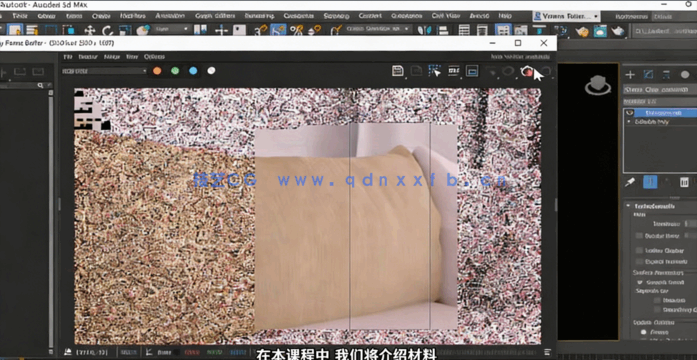Activate the Select and Rotate tool

click(108, 30)
